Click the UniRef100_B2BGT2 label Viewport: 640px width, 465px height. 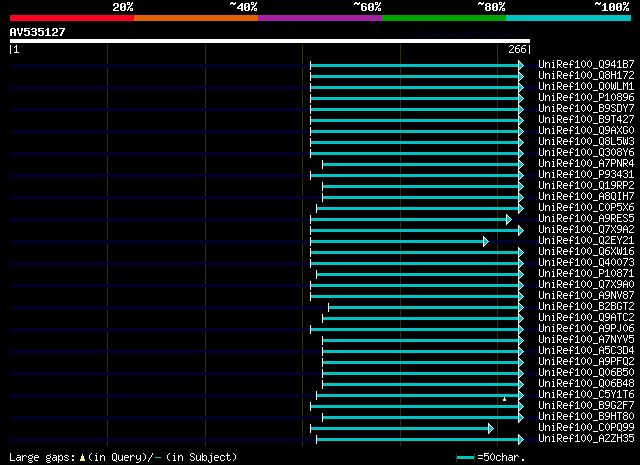click(587, 307)
